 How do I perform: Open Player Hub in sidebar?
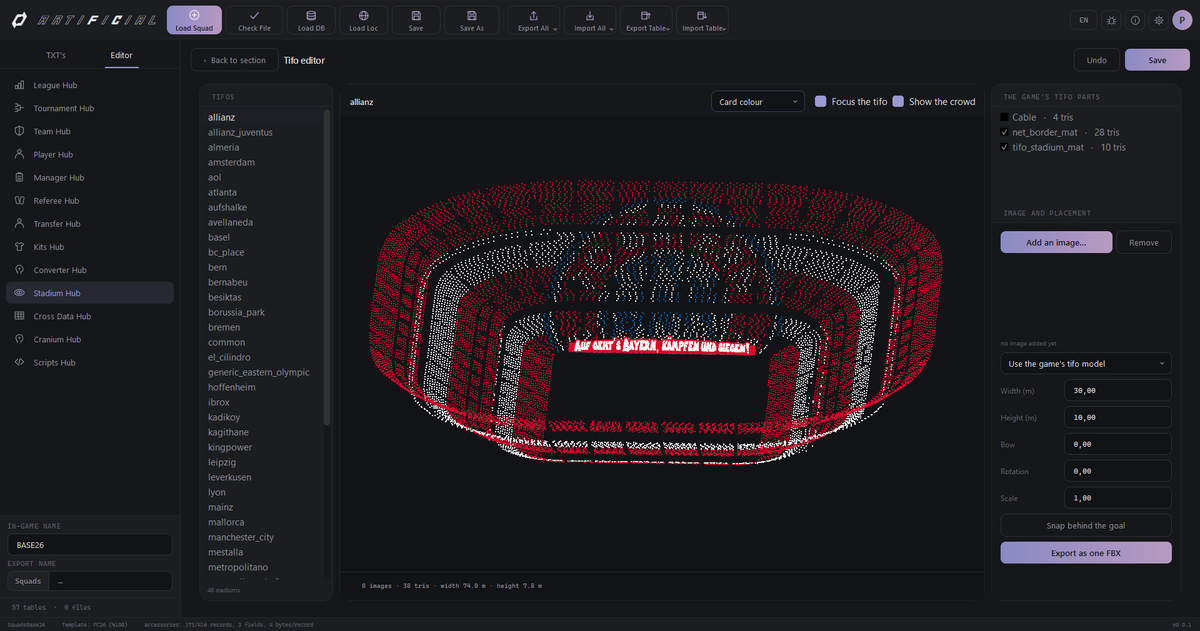click(90, 154)
